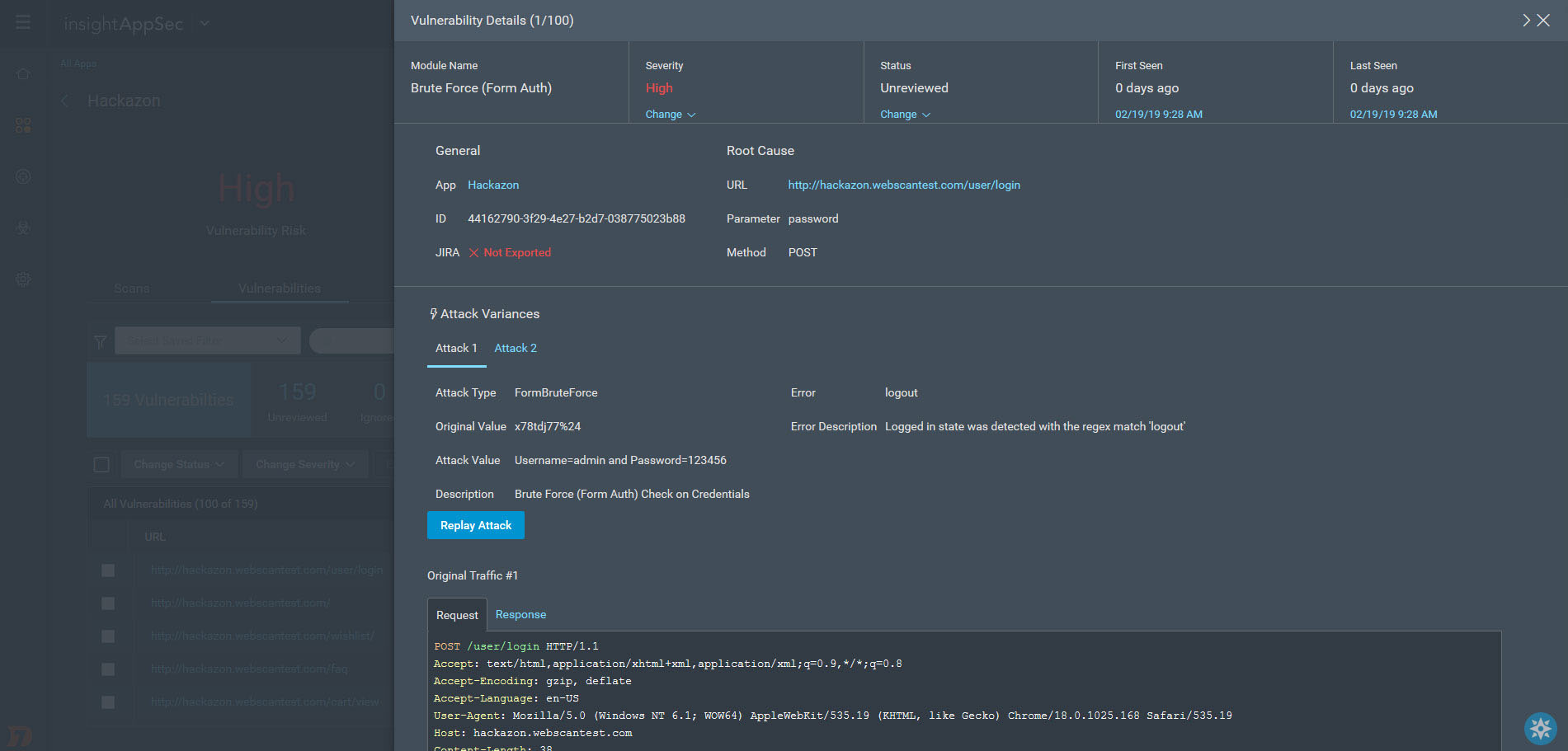This screenshot has width=1568, height=751.
Task: Open the Severity Change dropdown
Action: point(671,115)
